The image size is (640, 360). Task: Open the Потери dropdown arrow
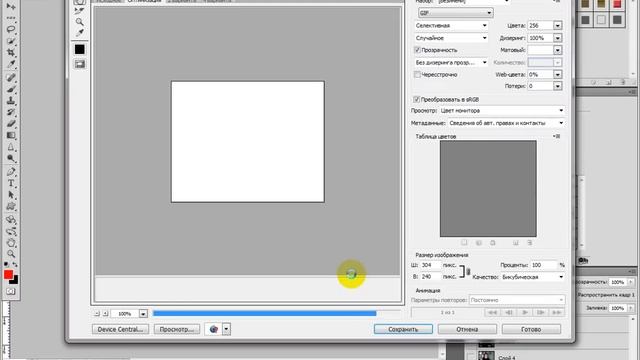tap(558, 86)
